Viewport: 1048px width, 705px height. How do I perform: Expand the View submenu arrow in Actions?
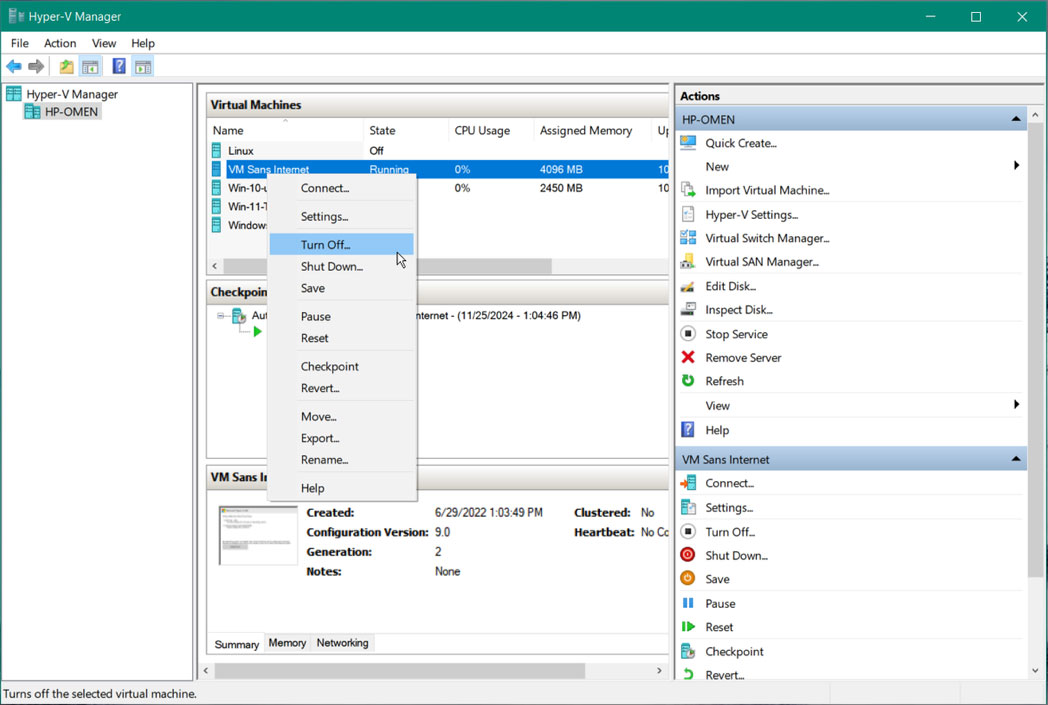[x=1017, y=405]
